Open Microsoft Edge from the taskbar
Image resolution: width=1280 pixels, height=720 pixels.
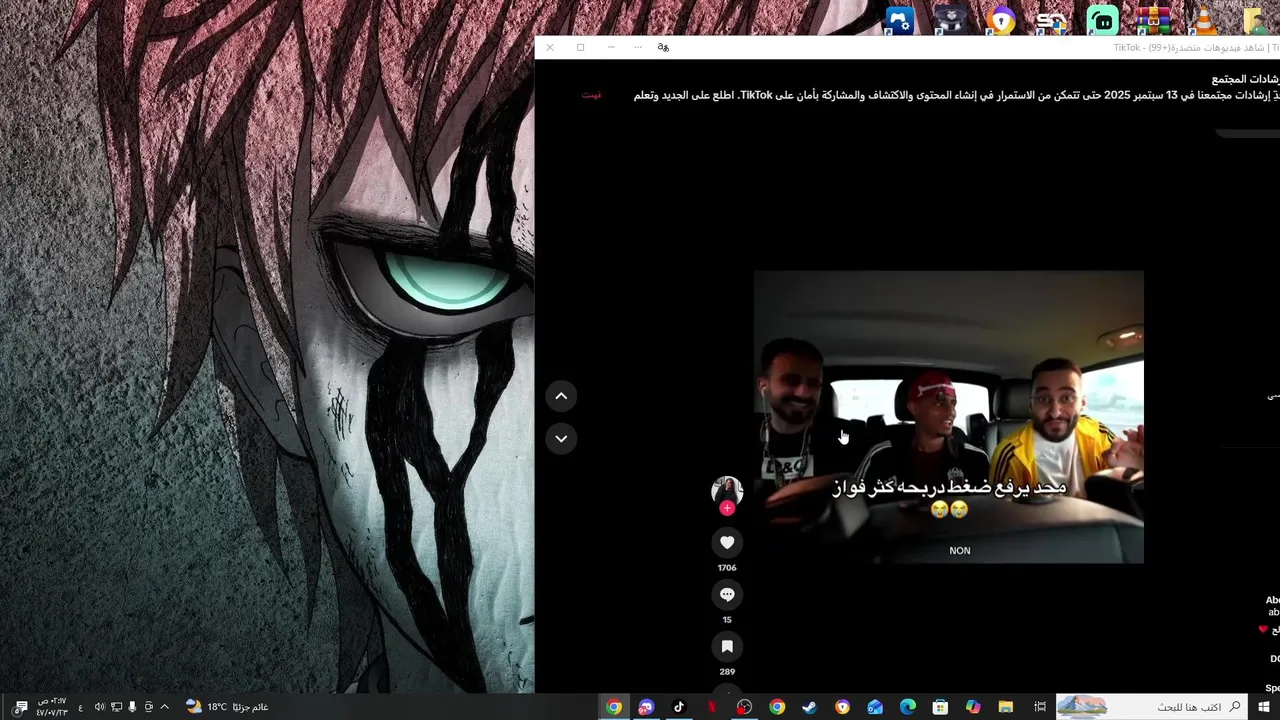tap(908, 707)
